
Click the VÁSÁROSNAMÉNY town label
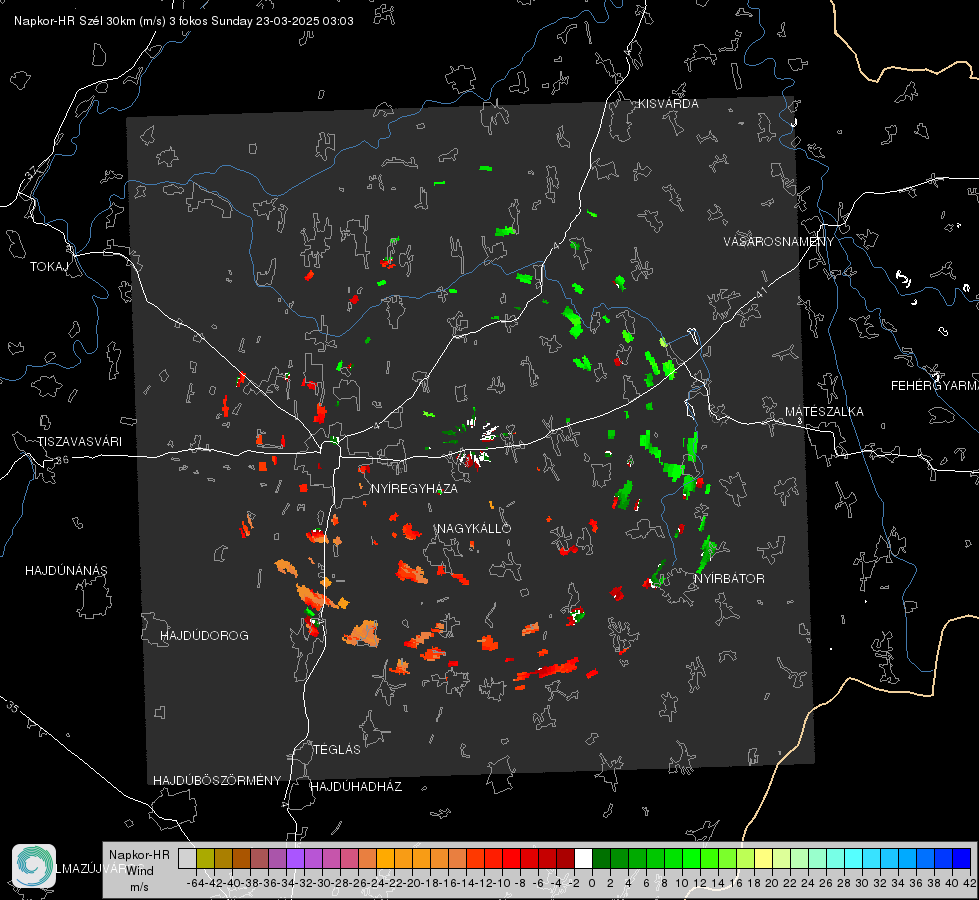coord(779,241)
